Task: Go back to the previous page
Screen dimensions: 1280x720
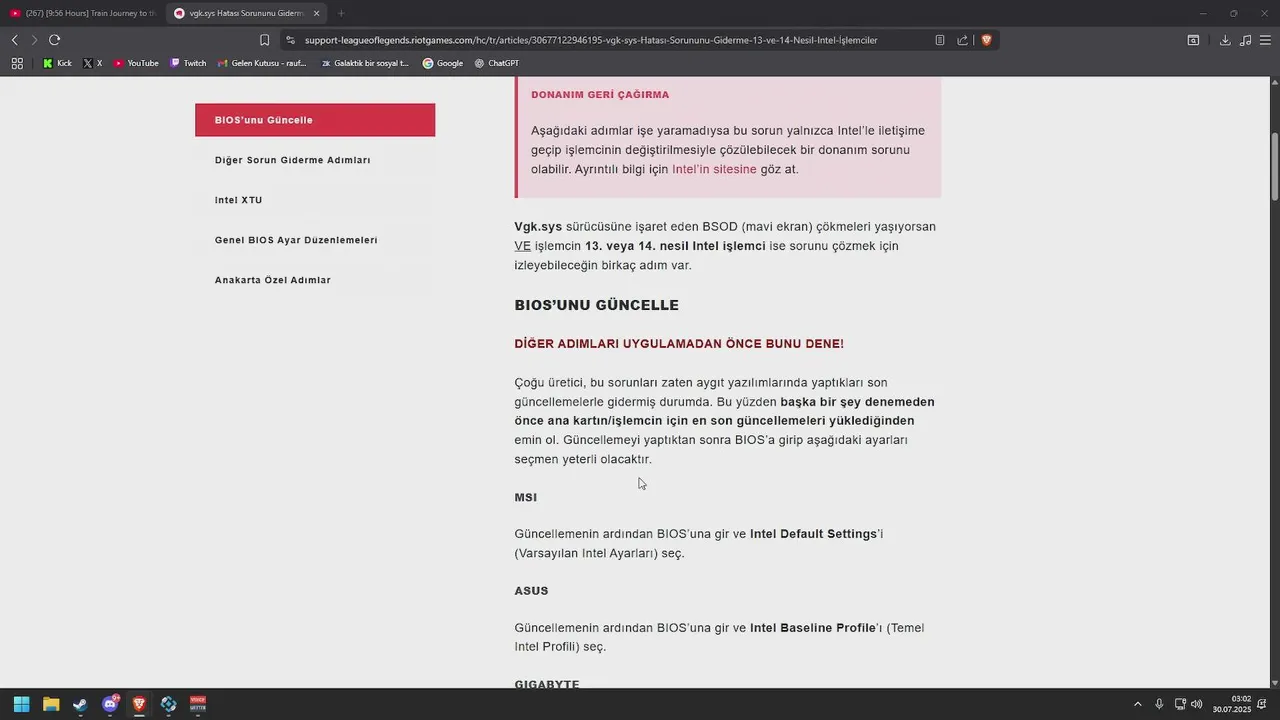Action: [14, 40]
